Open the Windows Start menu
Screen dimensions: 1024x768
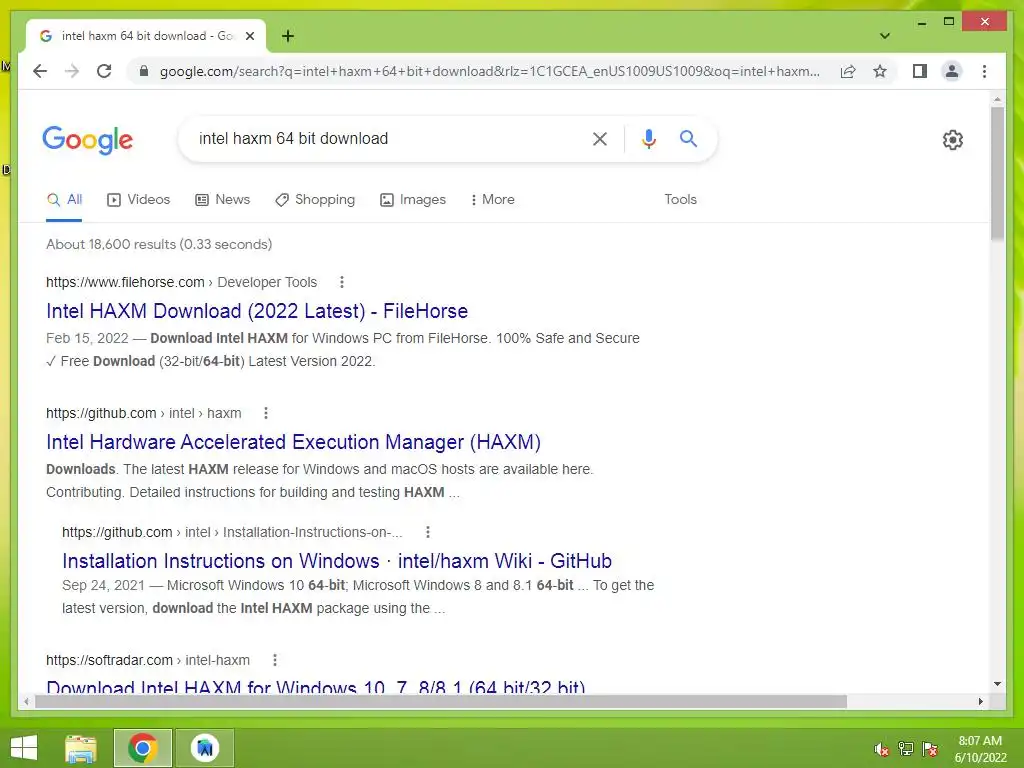(24, 748)
